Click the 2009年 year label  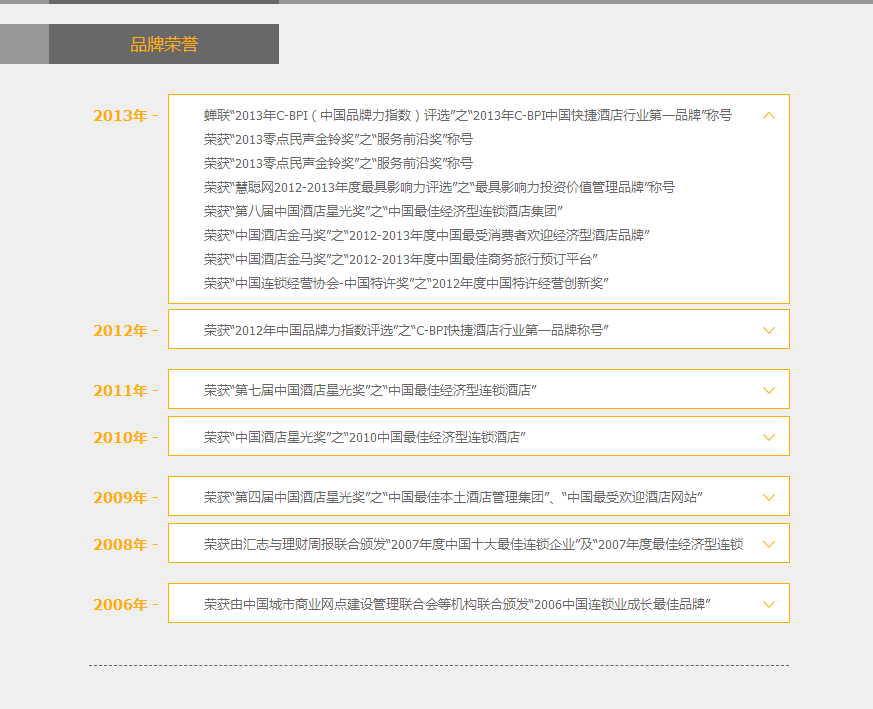click(x=120, y=498)
